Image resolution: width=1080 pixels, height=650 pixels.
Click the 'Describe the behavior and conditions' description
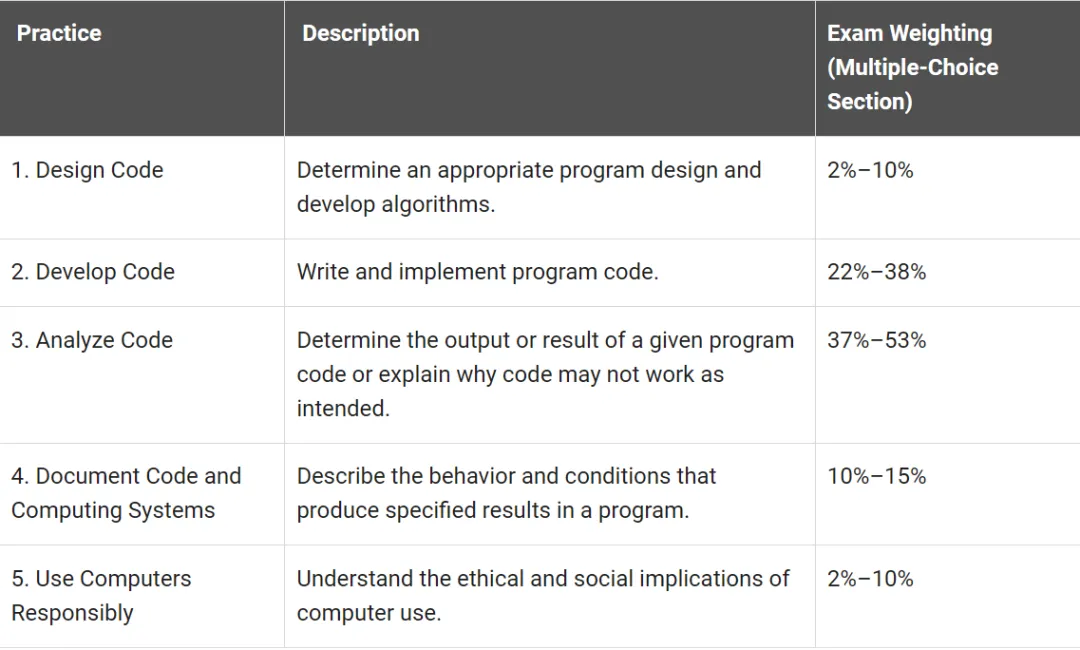click(506, 493)
